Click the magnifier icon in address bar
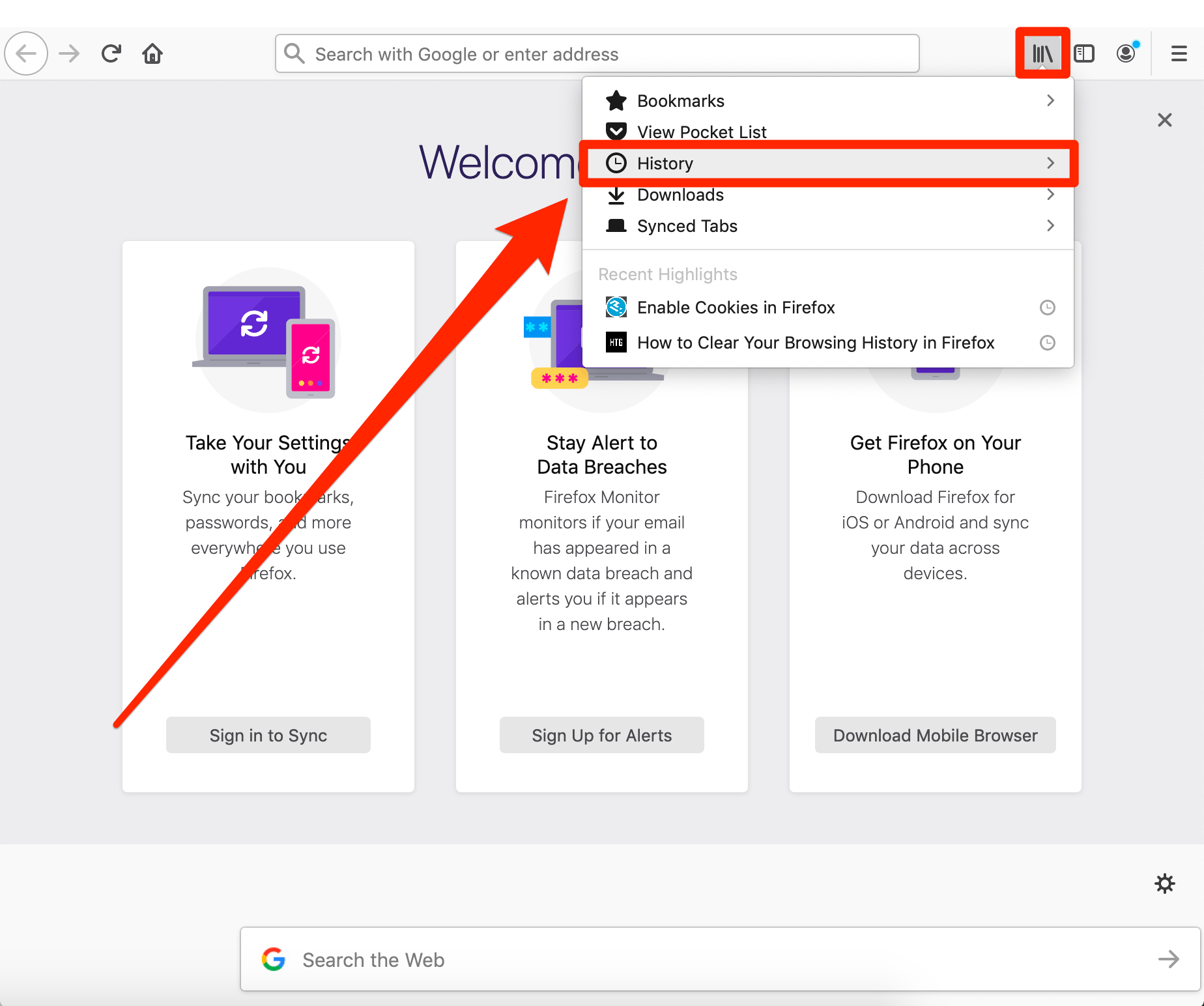 [294, 53]
